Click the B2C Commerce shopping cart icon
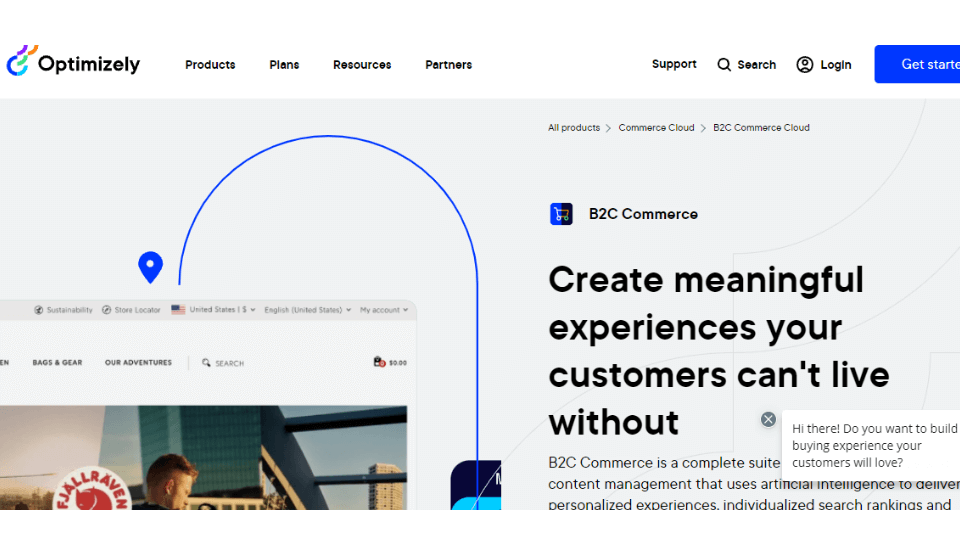 coord(561,214)
